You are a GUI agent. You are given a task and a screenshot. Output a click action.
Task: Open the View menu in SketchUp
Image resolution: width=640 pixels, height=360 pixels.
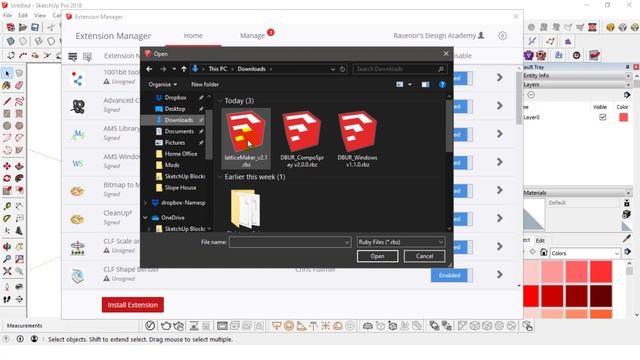[40, 15]
